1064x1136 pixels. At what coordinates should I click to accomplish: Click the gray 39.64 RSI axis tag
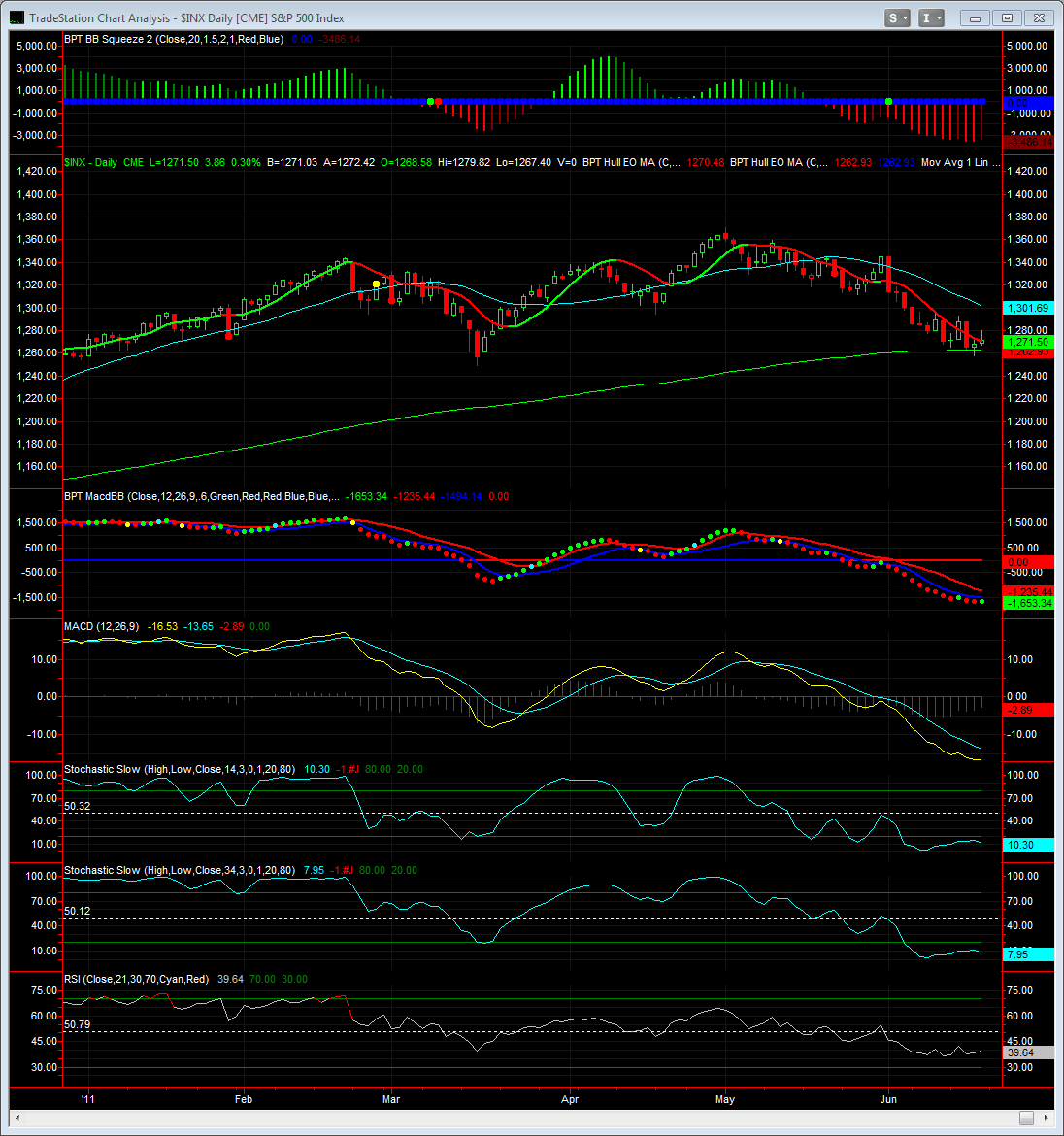(1028, 1052)
